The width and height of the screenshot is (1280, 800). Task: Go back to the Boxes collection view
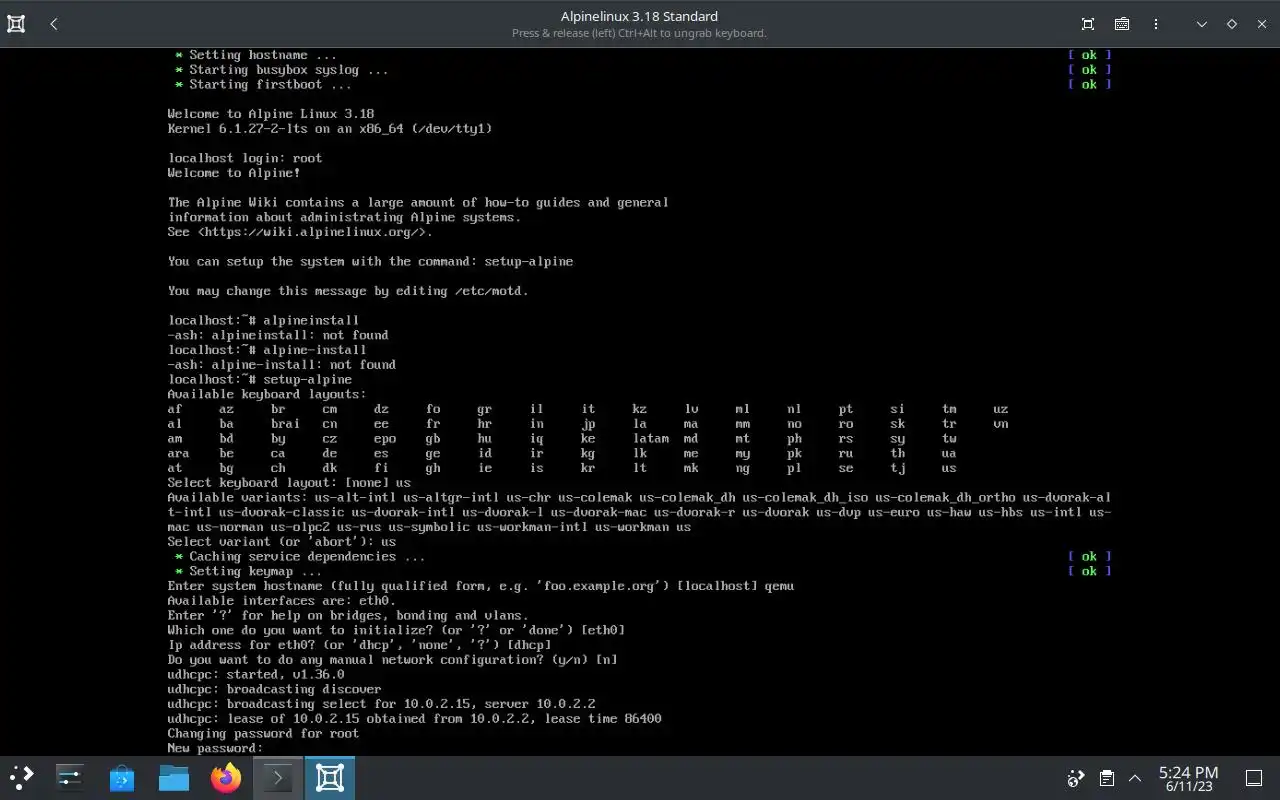point(54,24)
